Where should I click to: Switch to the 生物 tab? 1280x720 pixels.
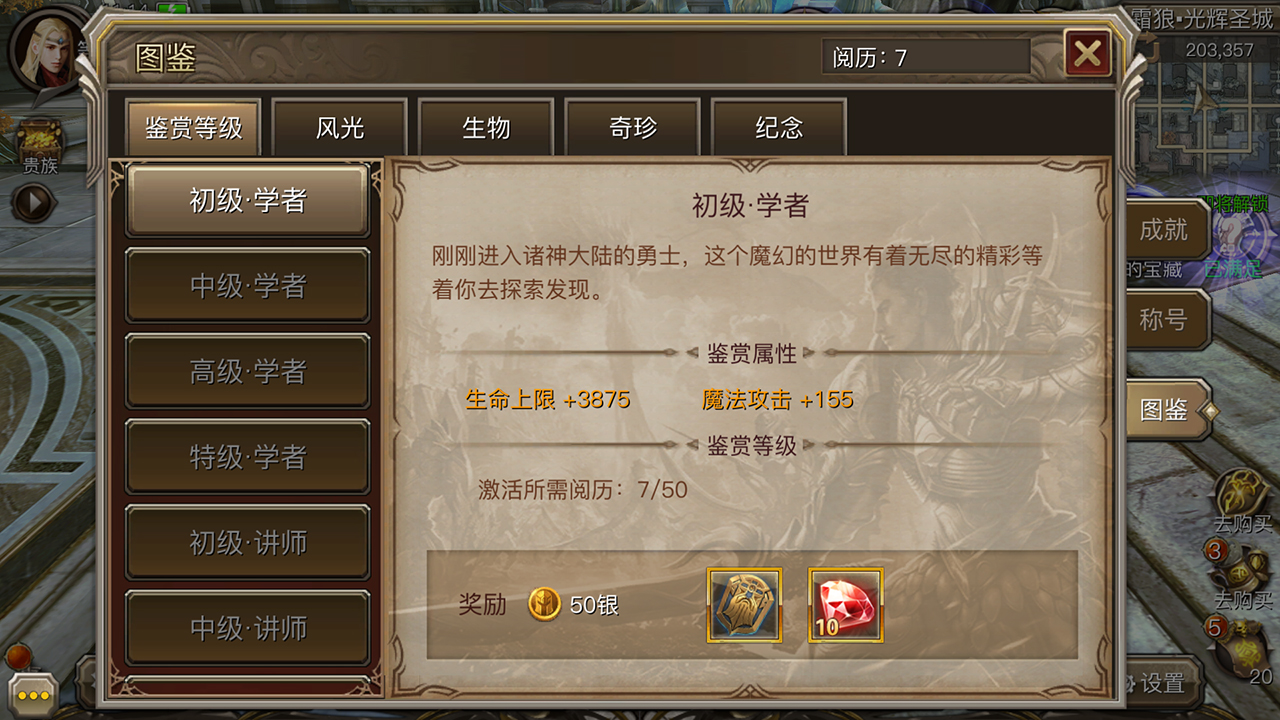click(x=486, y=128)
